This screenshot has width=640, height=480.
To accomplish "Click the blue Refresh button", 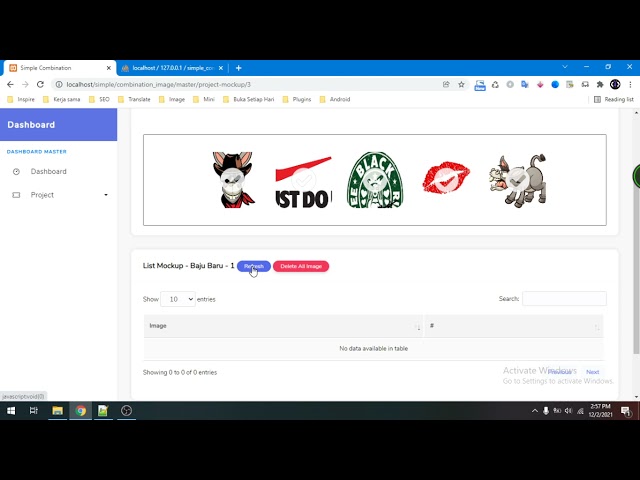I will pos(254,266).
